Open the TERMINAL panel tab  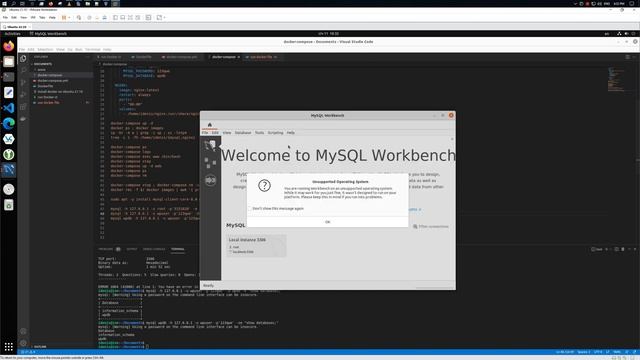pos(178,249)
